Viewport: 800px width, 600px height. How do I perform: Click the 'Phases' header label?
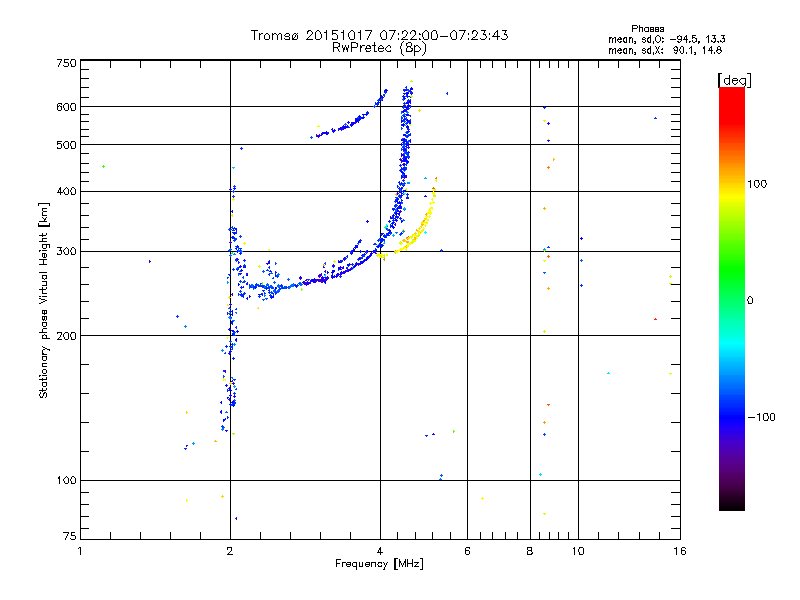pyautogui.click(x=647, y=29)
